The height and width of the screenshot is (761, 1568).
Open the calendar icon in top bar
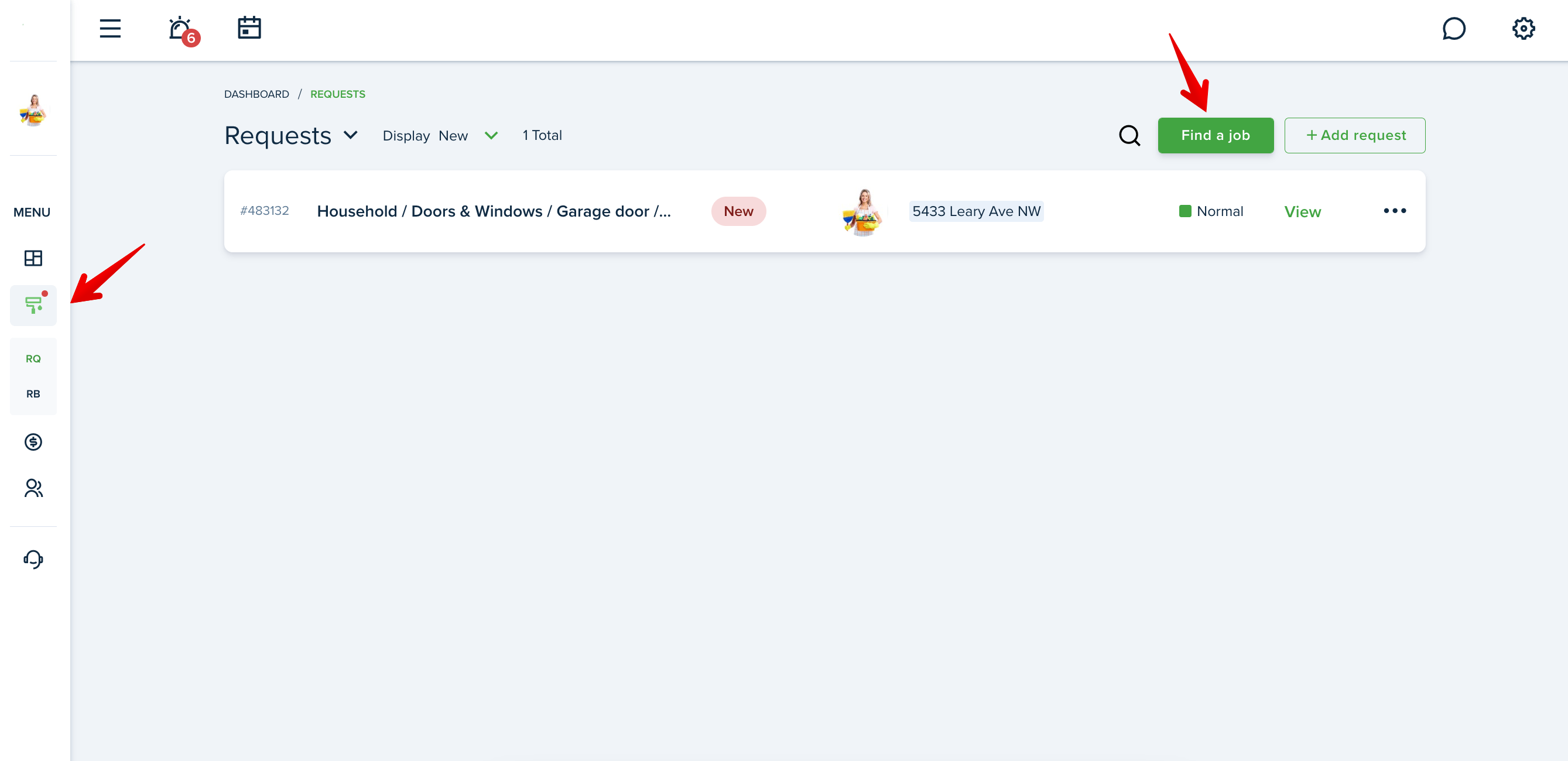click(249, 28)
